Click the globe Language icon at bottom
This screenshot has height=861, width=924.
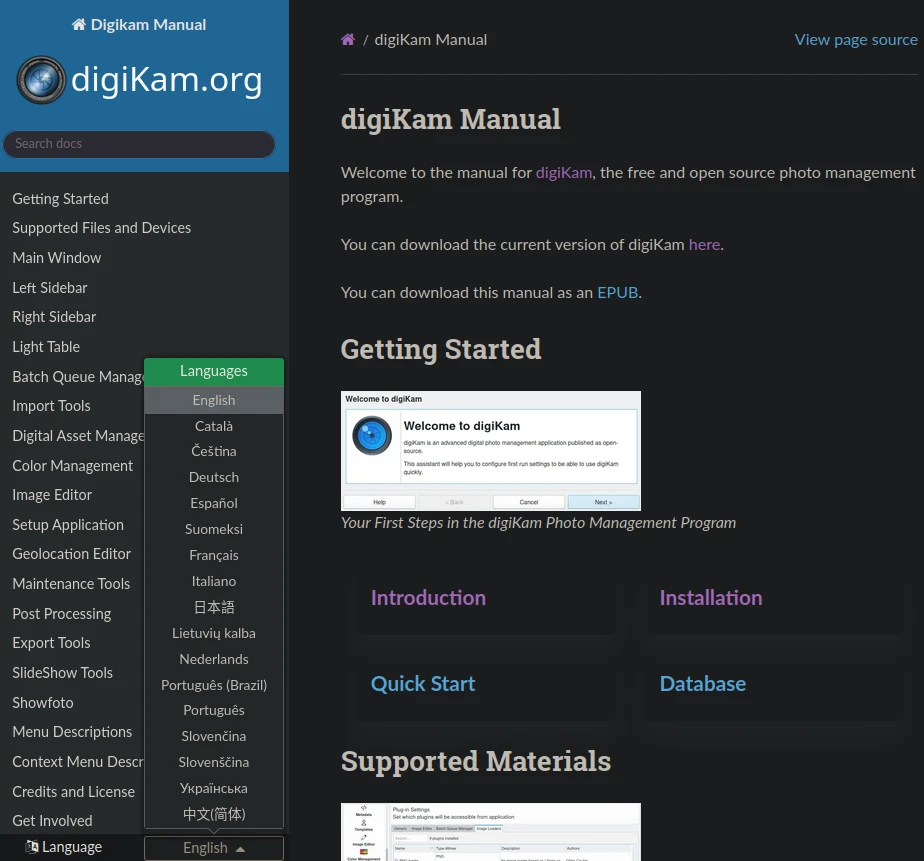pos(34,846)
